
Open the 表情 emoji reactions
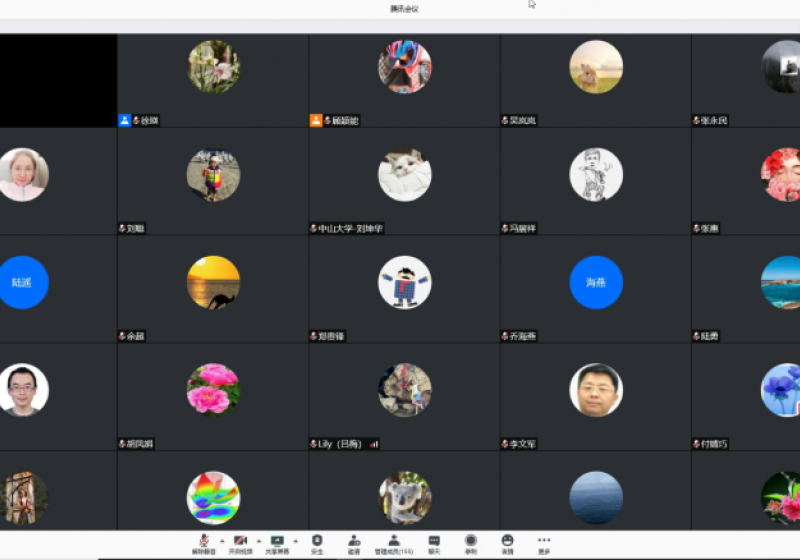507,541
